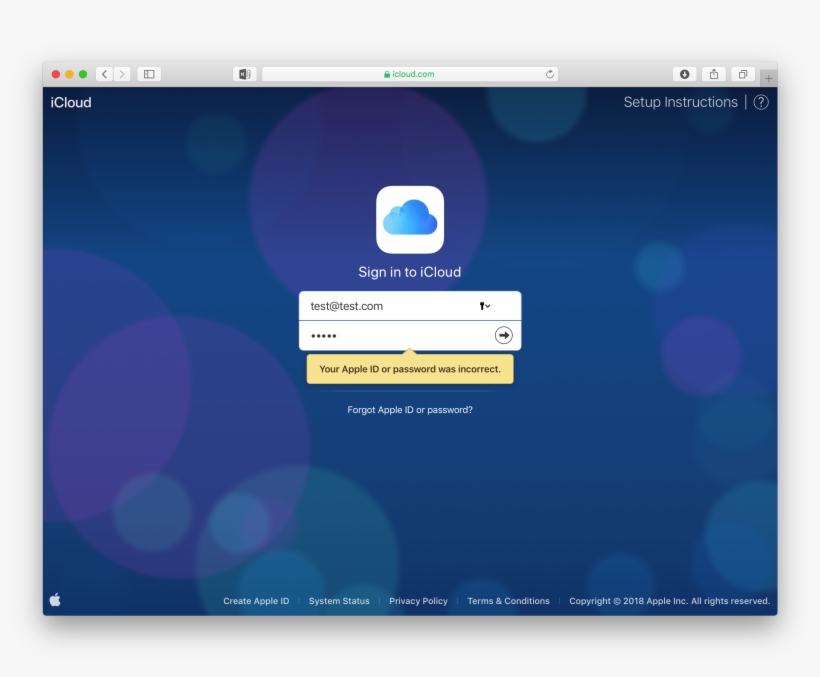
Task: Open Terms & Conditions link
Action: 508,601
